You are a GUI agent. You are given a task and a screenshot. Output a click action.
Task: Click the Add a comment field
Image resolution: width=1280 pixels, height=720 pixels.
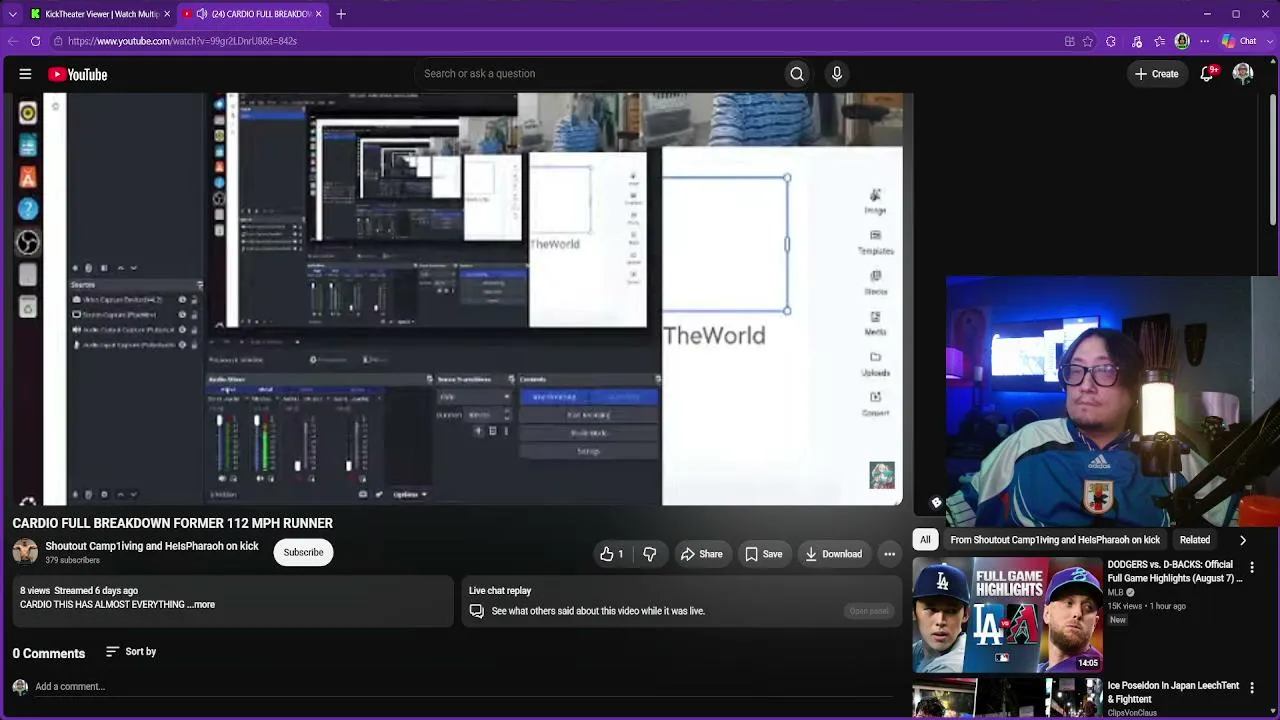pyautogui.click(x=466, y=687)
